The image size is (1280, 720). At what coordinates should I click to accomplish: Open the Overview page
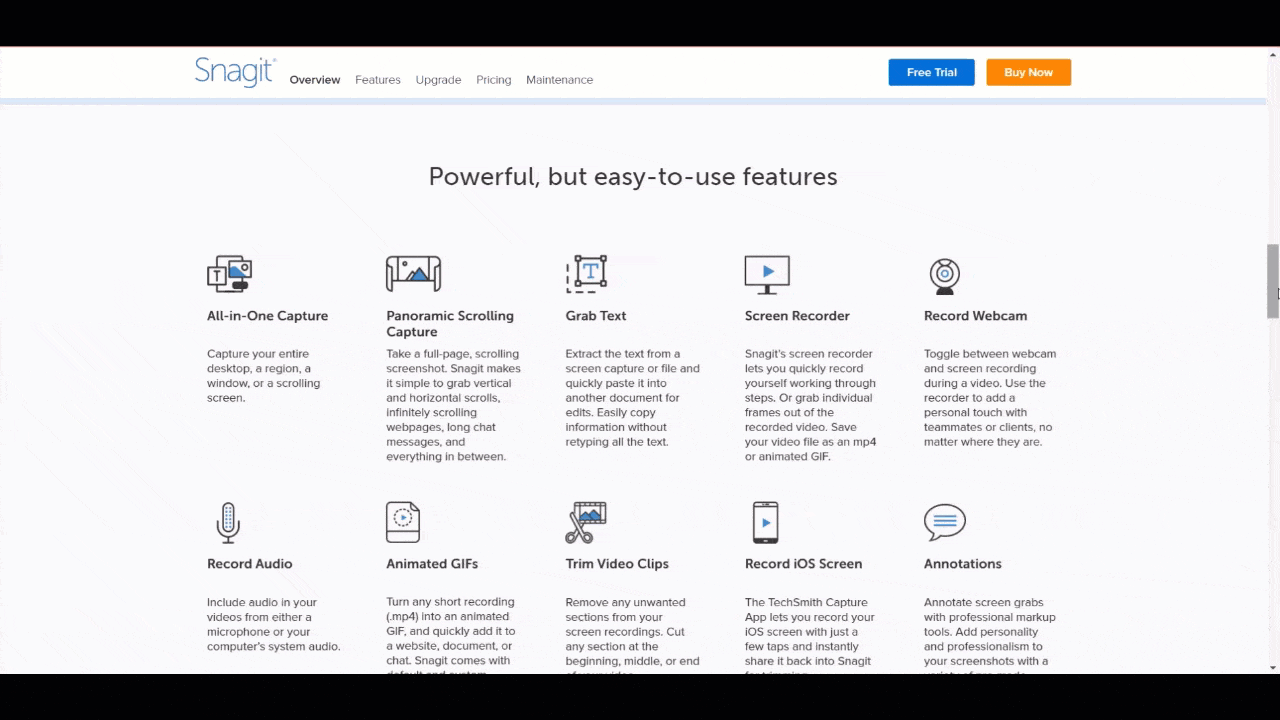tap(314, 80)
